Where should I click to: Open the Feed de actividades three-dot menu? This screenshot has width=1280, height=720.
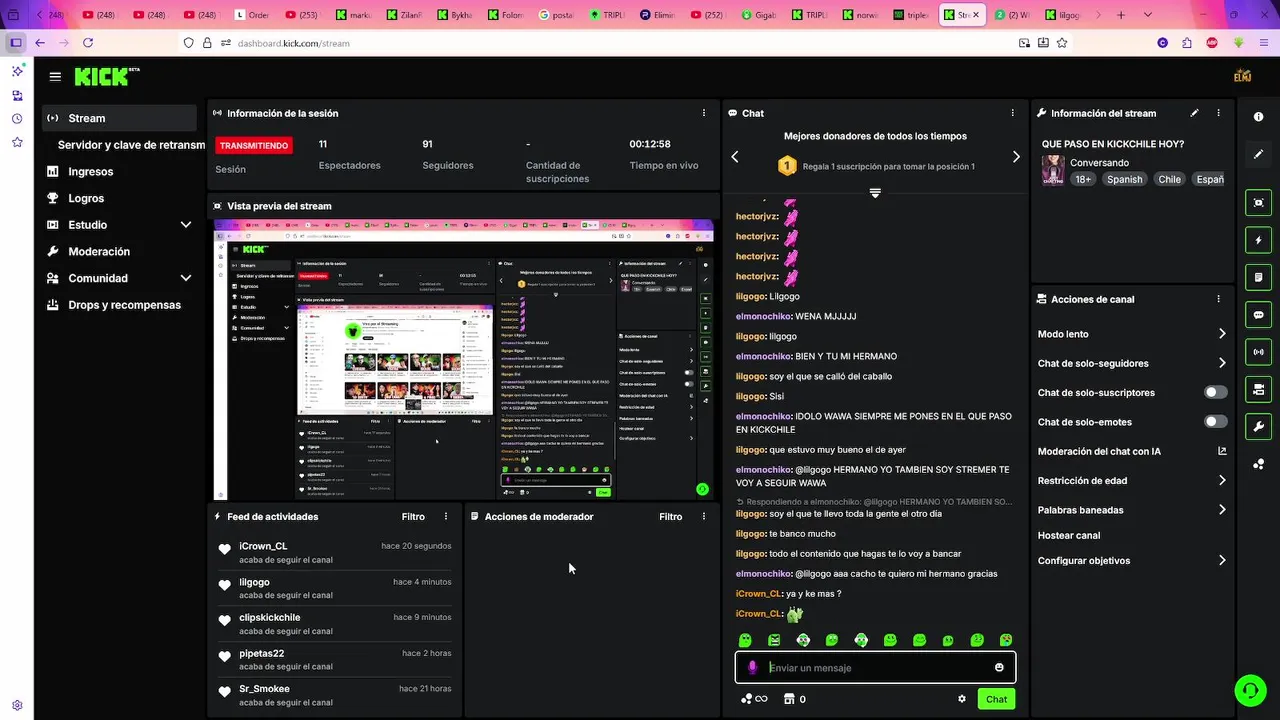446,517
